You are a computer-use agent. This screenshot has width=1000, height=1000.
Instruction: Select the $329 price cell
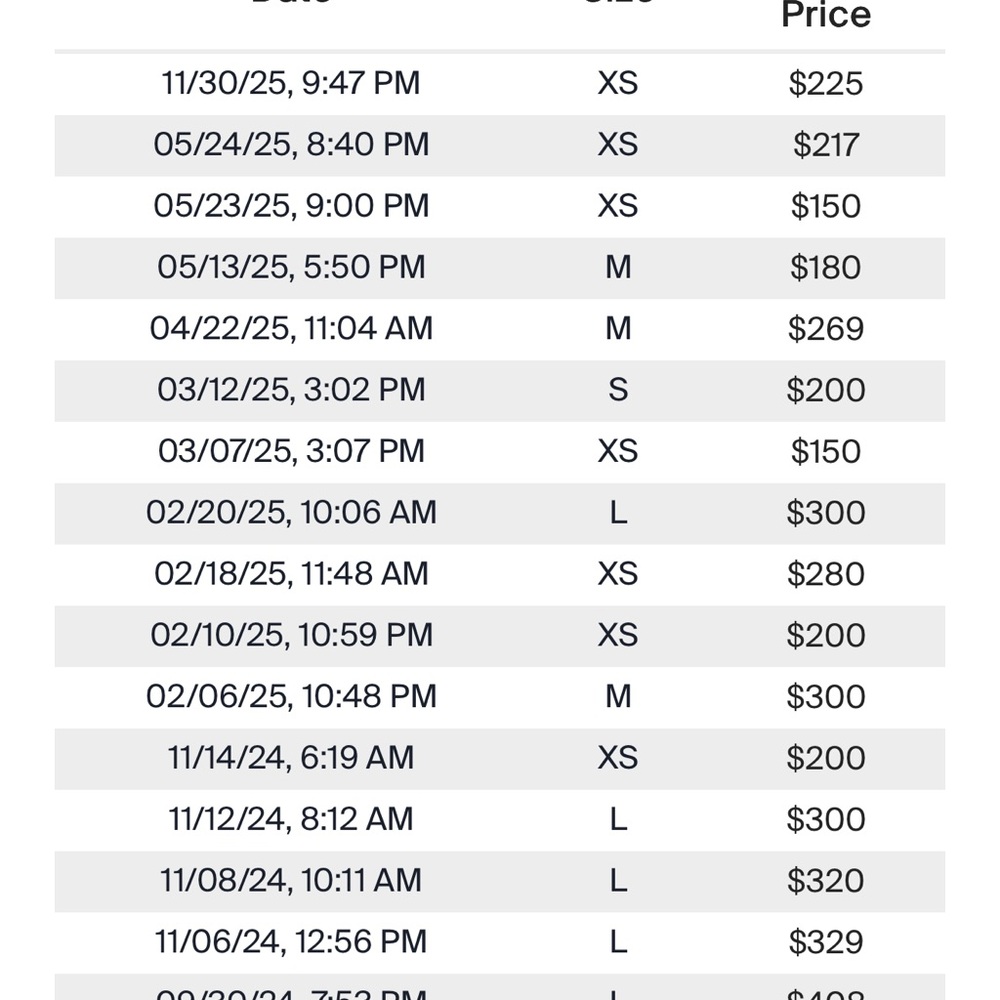tap(826, 942)
